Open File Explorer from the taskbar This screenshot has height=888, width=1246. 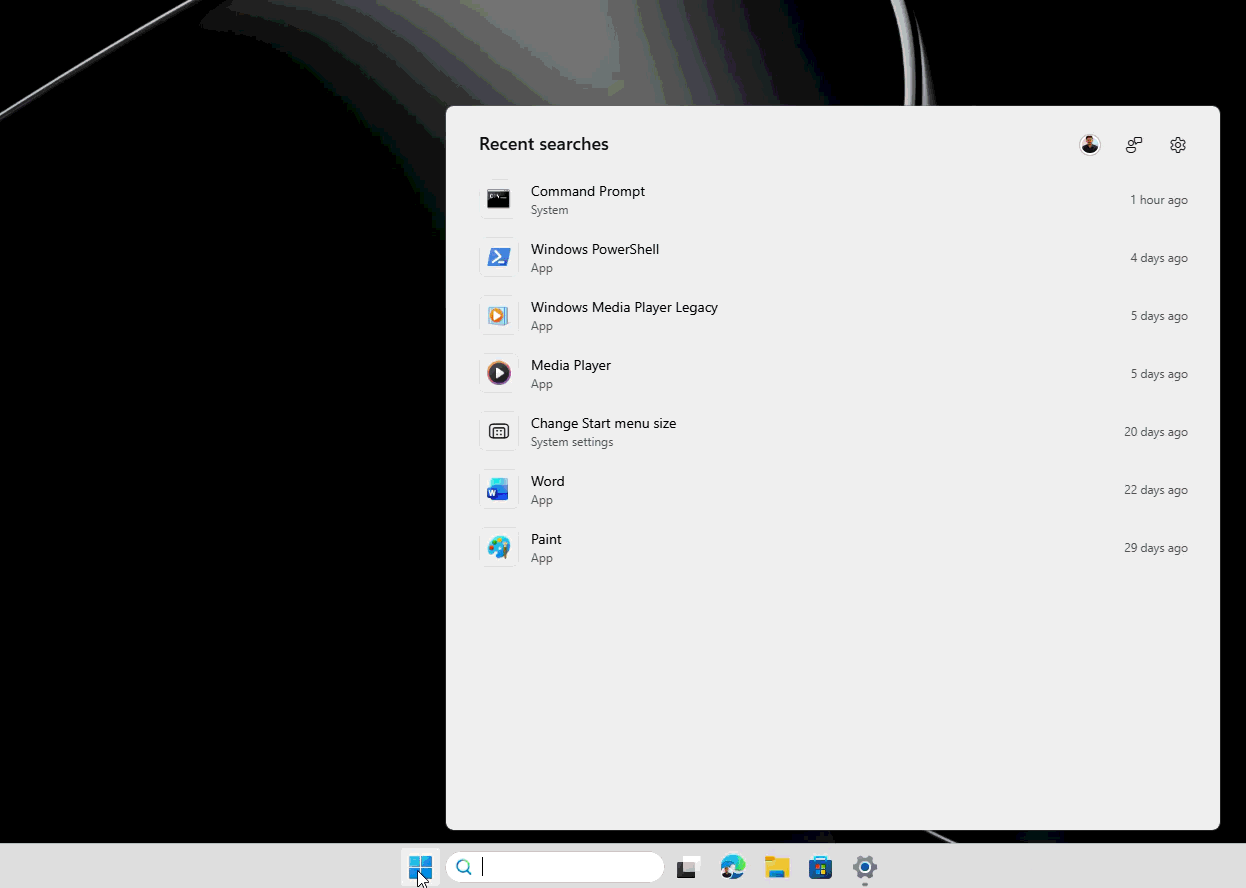point(777,867)
